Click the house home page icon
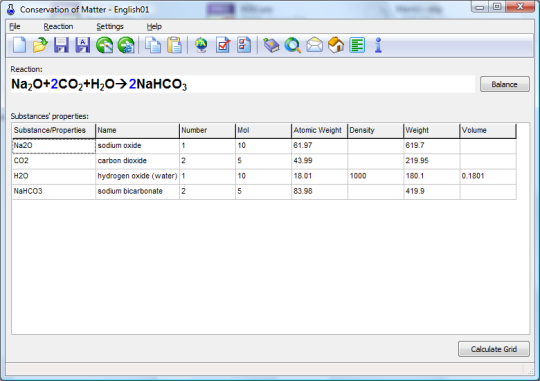The height and width of the screenshot is (381, 540). pos(336,45)
